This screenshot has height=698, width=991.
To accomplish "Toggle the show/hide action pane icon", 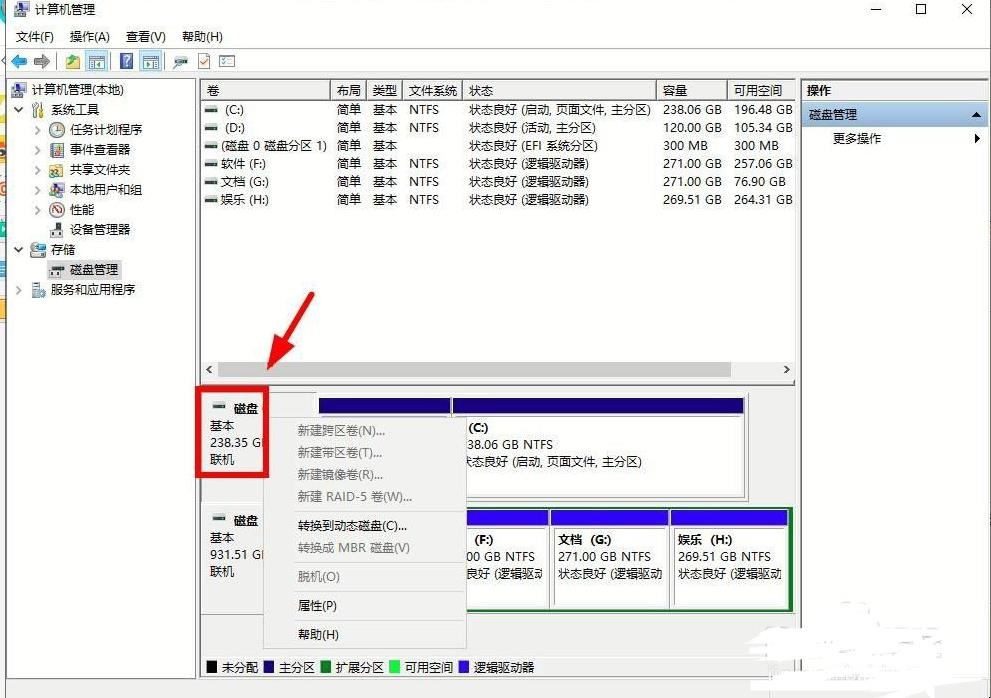I will coord(150,61).
